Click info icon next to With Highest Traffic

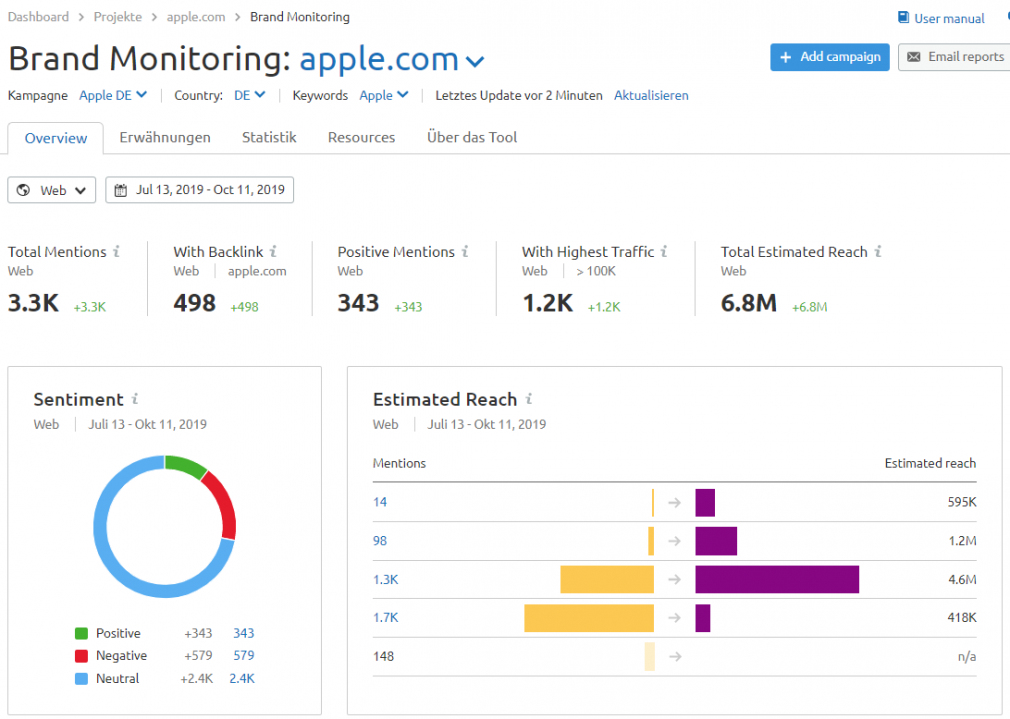tap(663, 251)
